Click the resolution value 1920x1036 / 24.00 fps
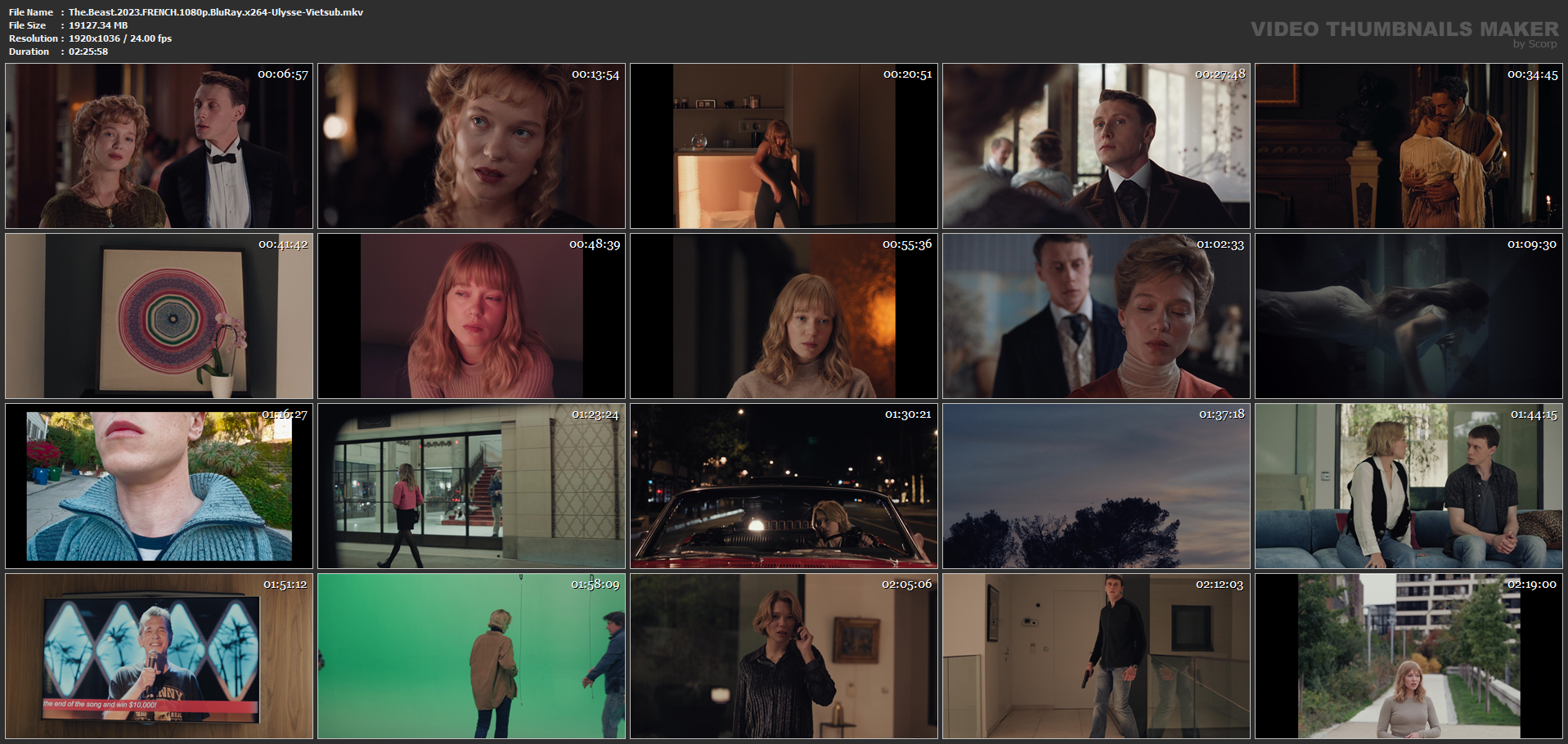The image size is (1568, 744). tap(120, 38)
